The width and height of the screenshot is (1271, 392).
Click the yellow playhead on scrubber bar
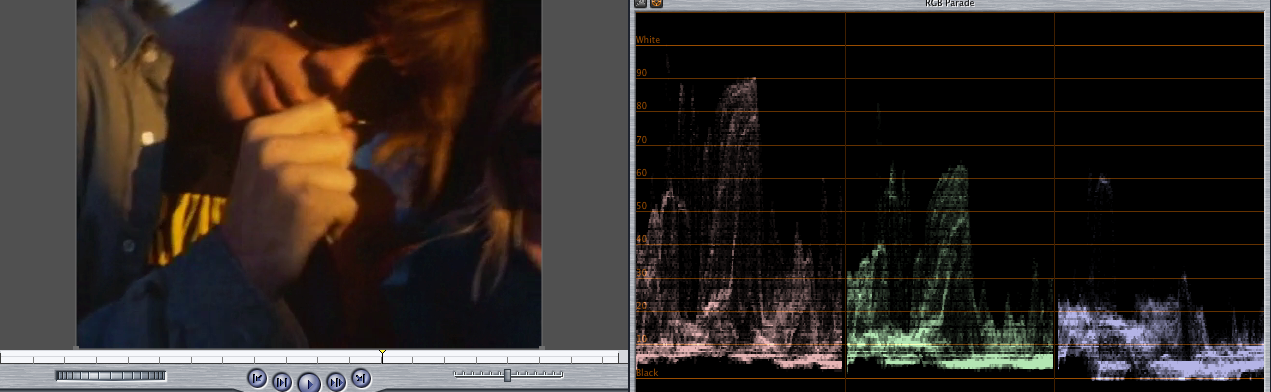(382, 353)
